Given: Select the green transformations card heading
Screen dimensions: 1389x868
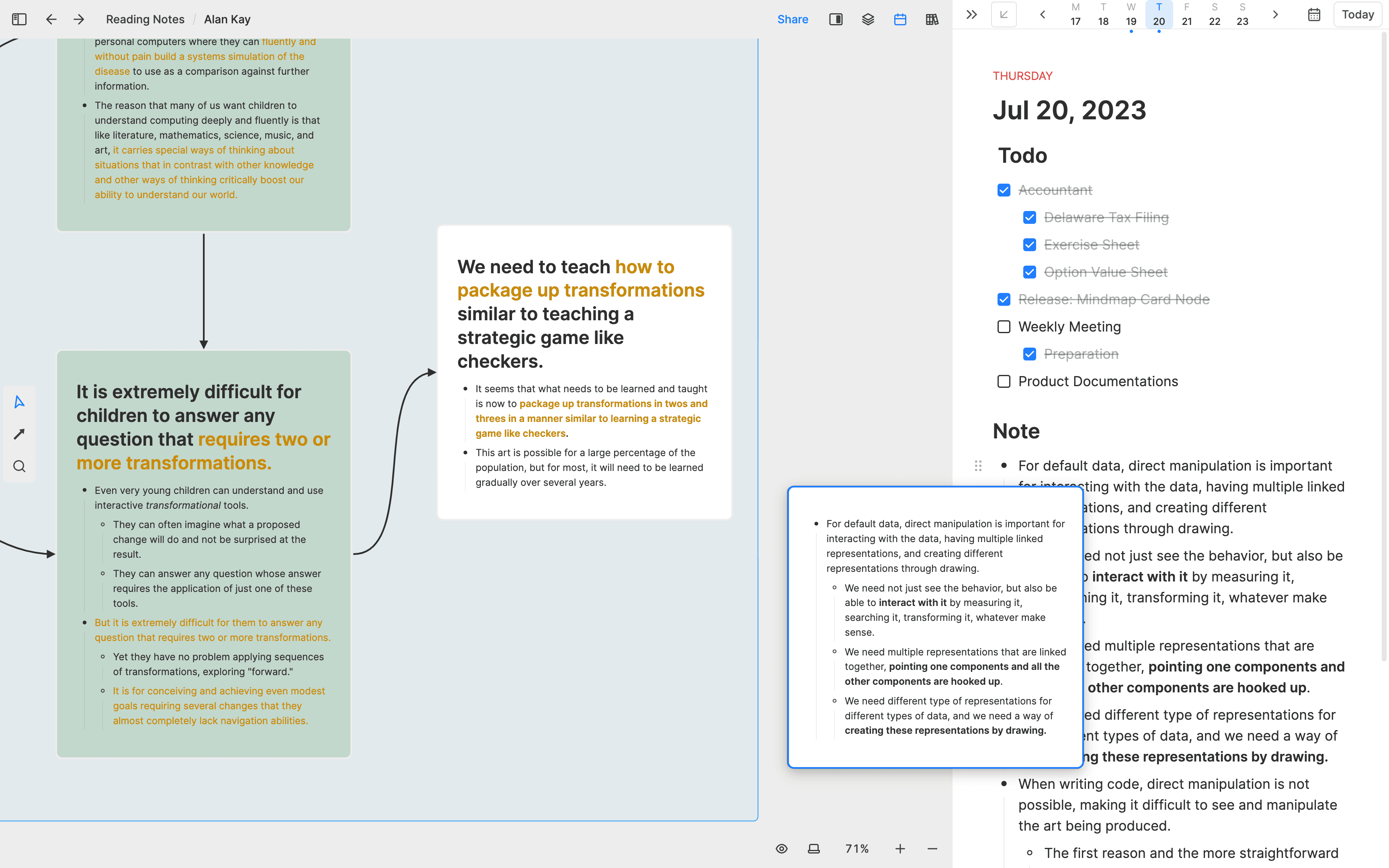Looking at the screenshot, I should click(203, 427).
